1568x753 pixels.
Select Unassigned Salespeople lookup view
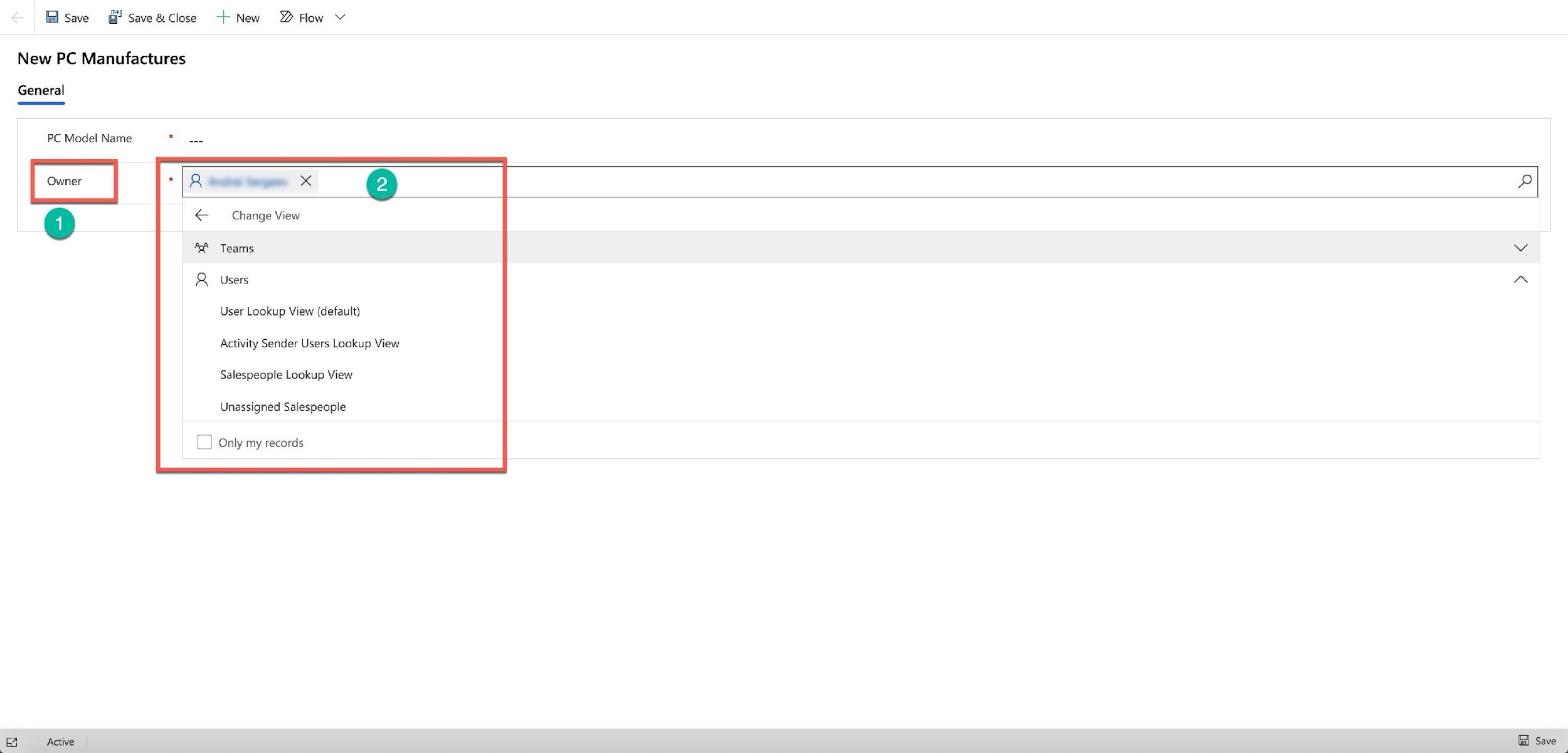click(283, 406)
